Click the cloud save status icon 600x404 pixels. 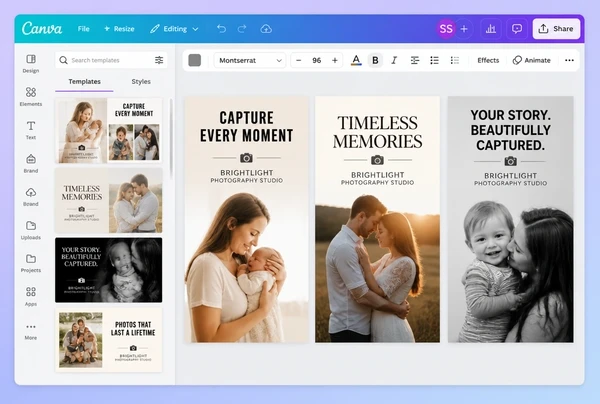point(266,29)
